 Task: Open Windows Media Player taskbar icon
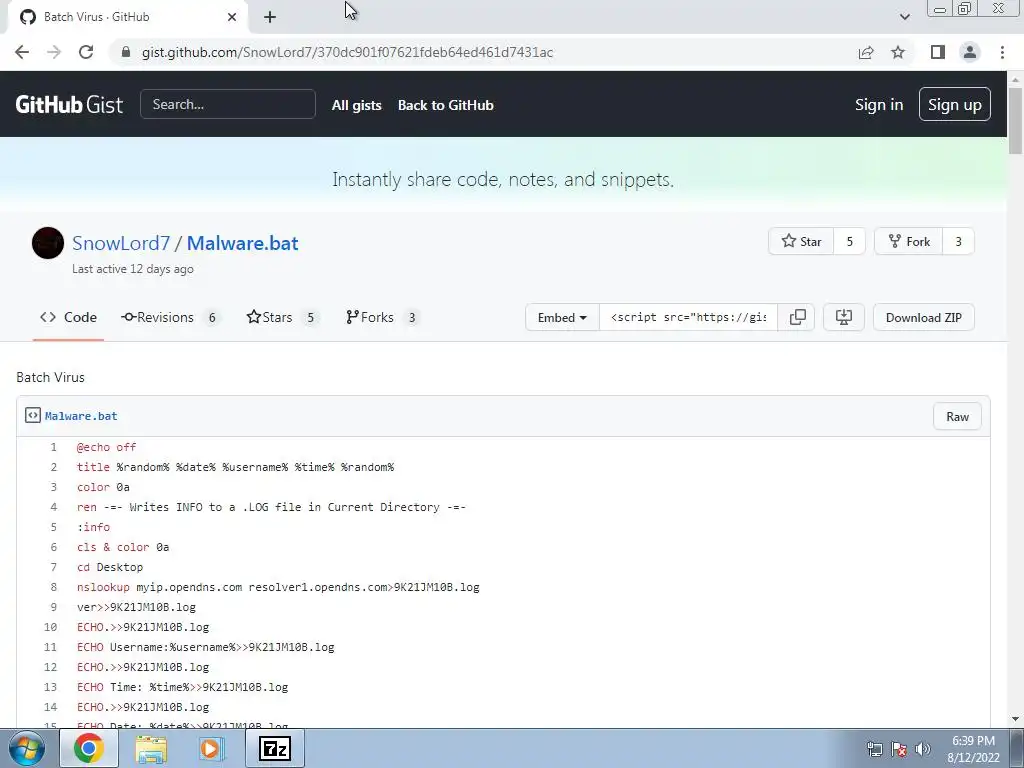211,748
